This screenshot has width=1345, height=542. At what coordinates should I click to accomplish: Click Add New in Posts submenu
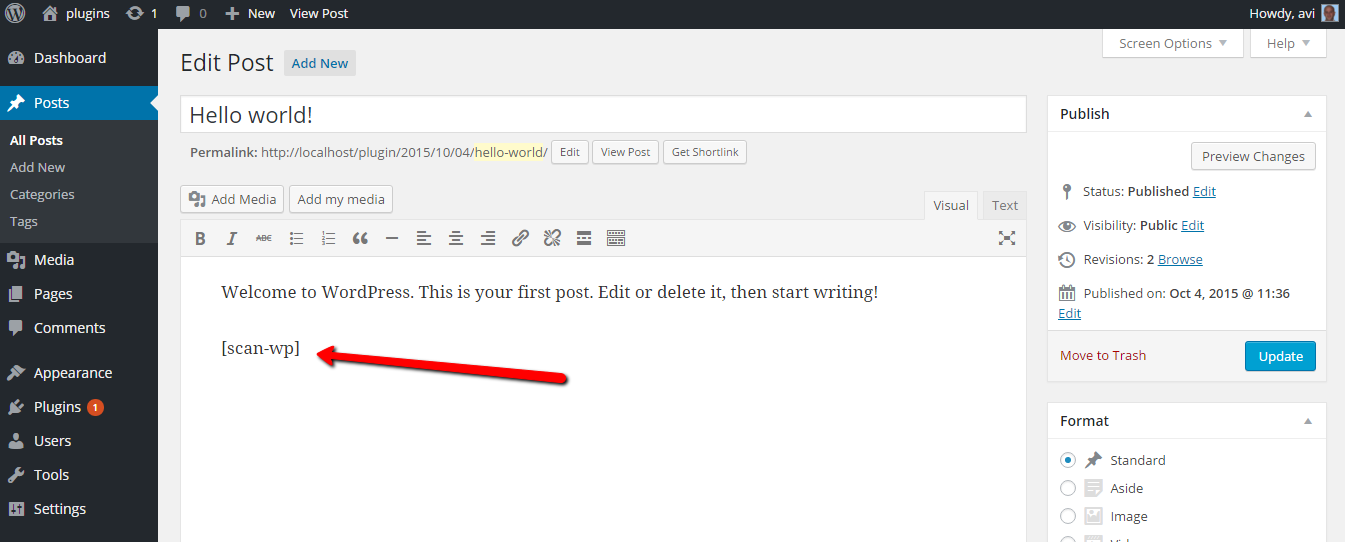point(37,168)
